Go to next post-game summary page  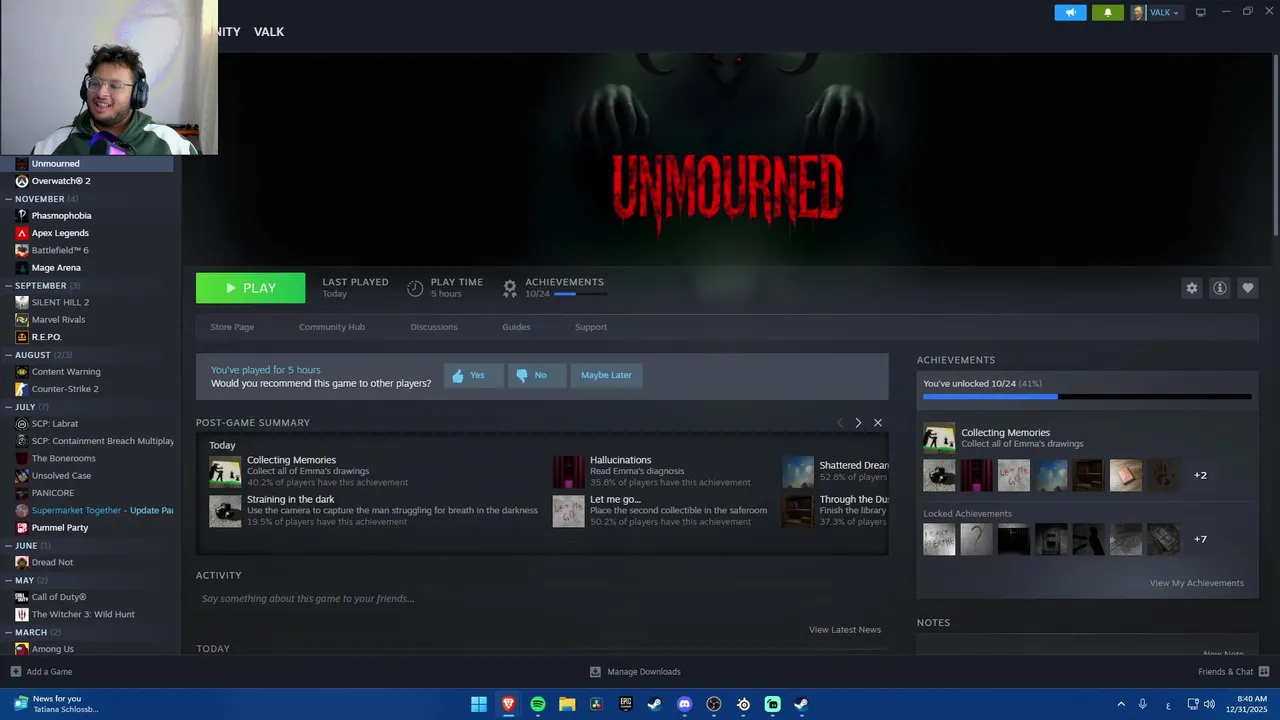[858, 423]
